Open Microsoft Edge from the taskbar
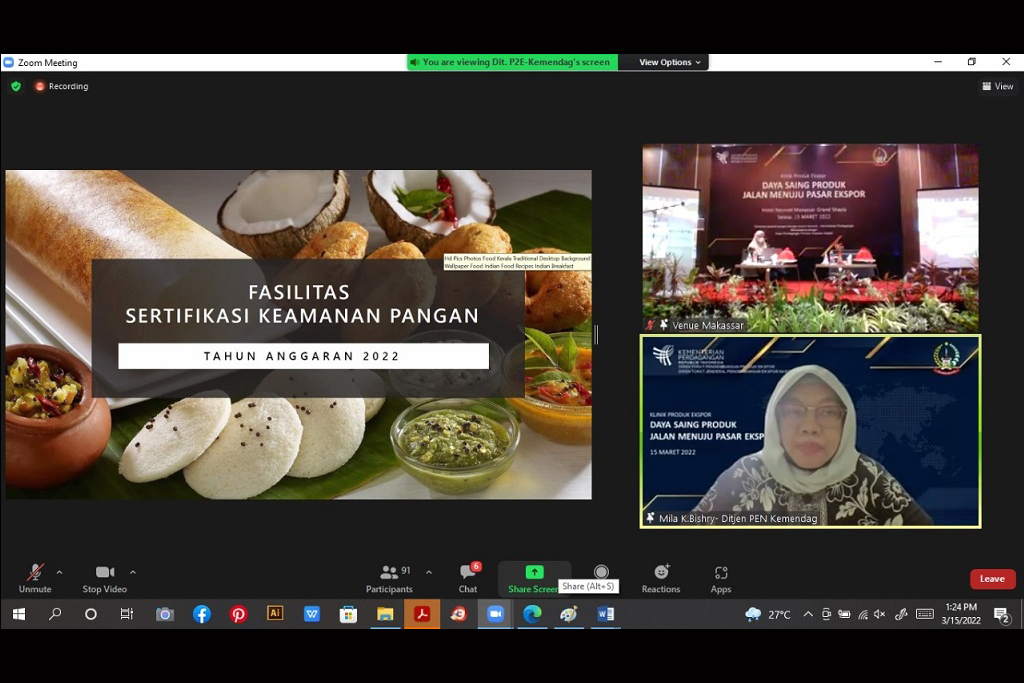Viewport: 1024px width, 683px height. click(532, 614)
